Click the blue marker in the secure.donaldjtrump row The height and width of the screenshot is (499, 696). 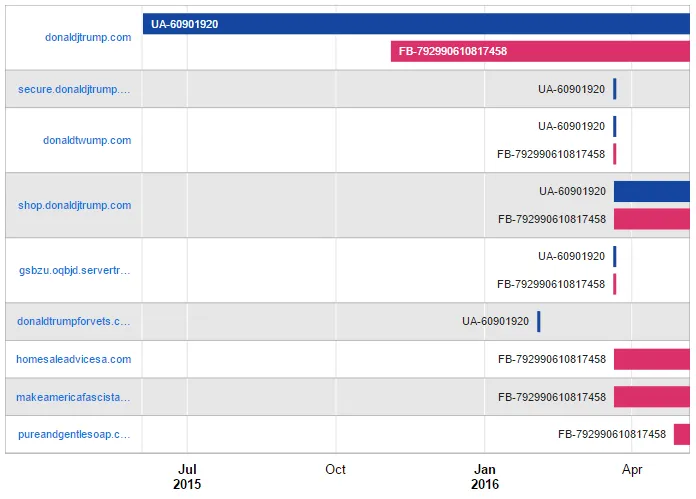(x=615, y=89)
